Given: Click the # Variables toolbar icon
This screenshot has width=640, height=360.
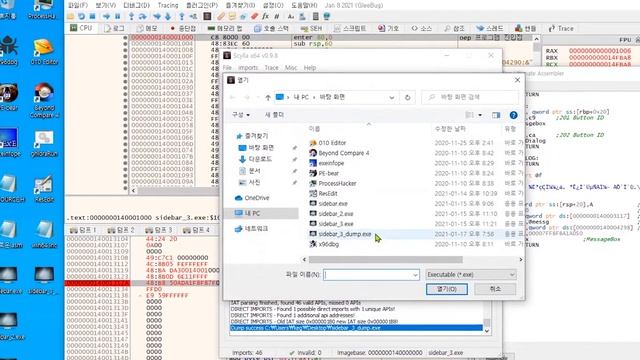Looking at the screenshot, I should (277, 16).
